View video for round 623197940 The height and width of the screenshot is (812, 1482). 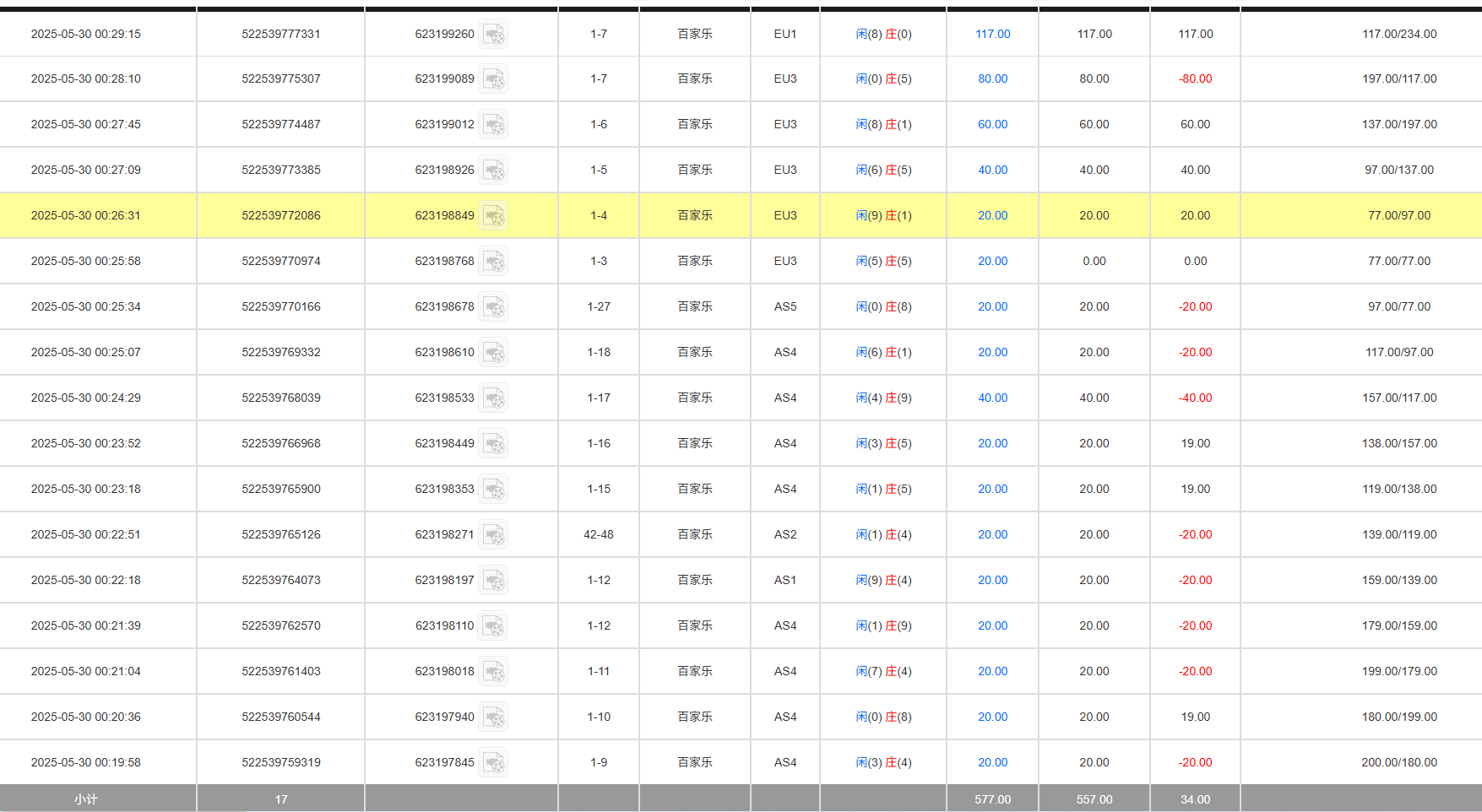pyautogui.click(x=493, y=717)
